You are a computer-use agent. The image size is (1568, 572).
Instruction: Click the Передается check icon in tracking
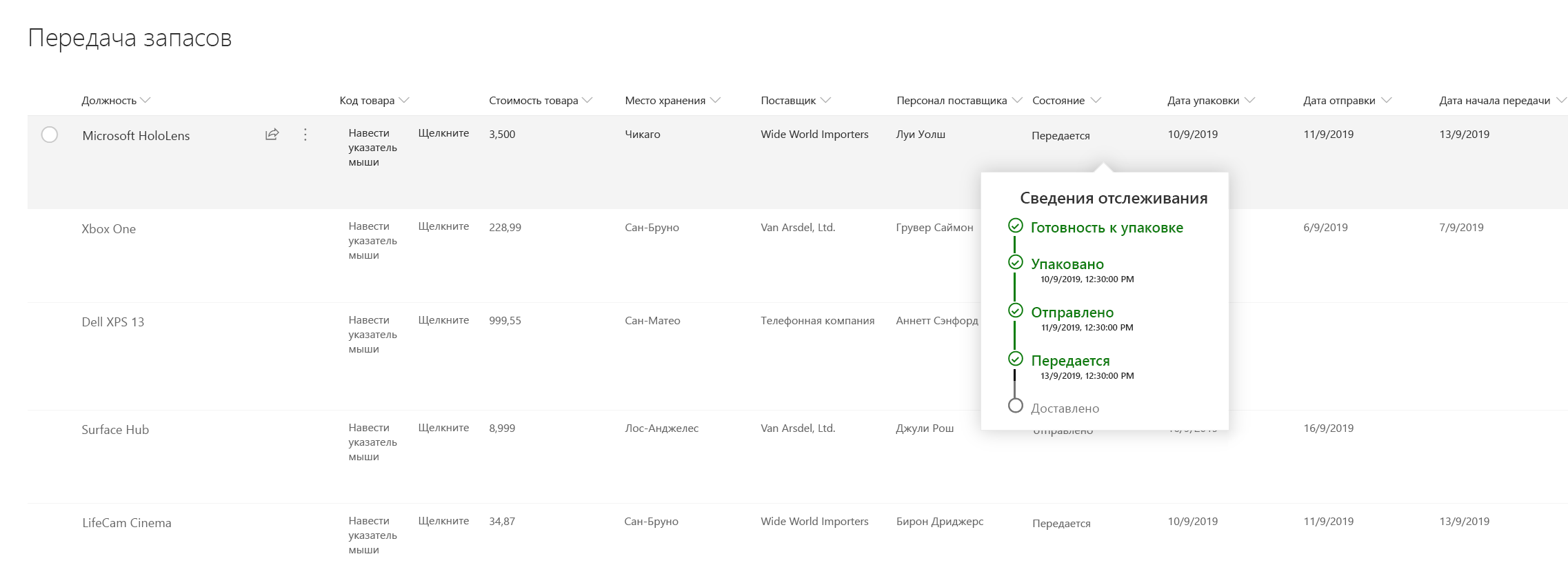1015,359
